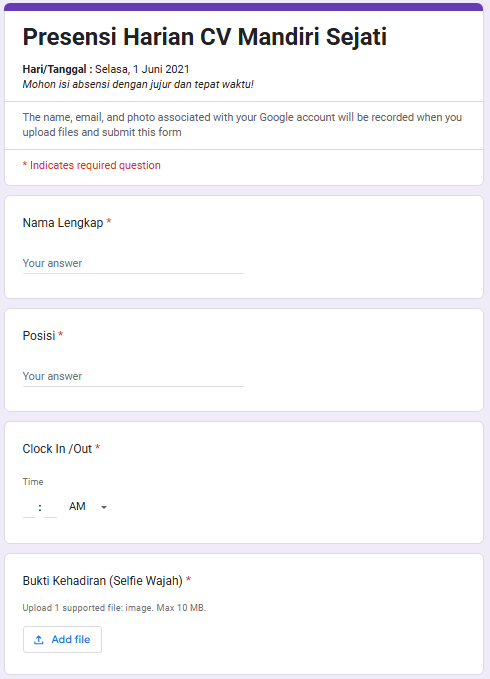Image resolution: width=490 pixels, height=679 pixels.
Task: Click the Upload 1 supported file hint
Action: 114,608
